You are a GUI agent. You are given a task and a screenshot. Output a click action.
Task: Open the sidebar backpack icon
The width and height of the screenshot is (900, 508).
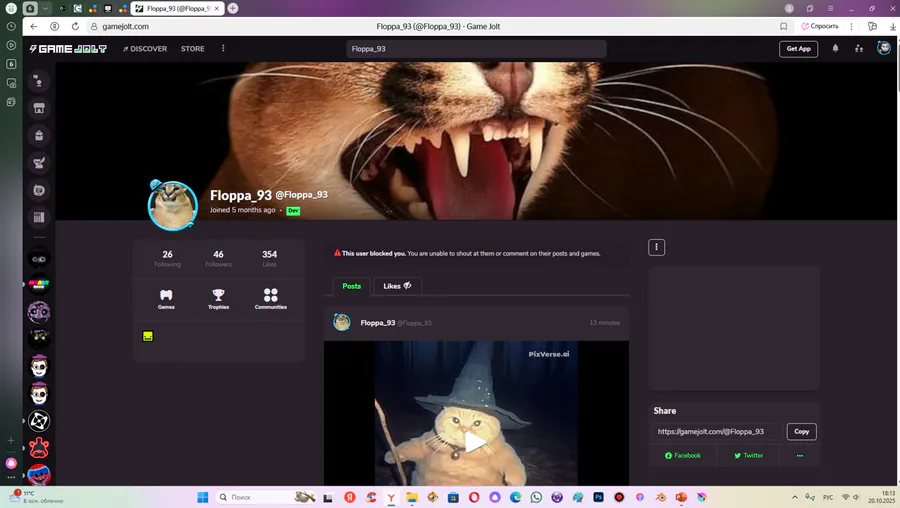click(x=39, y=135)
